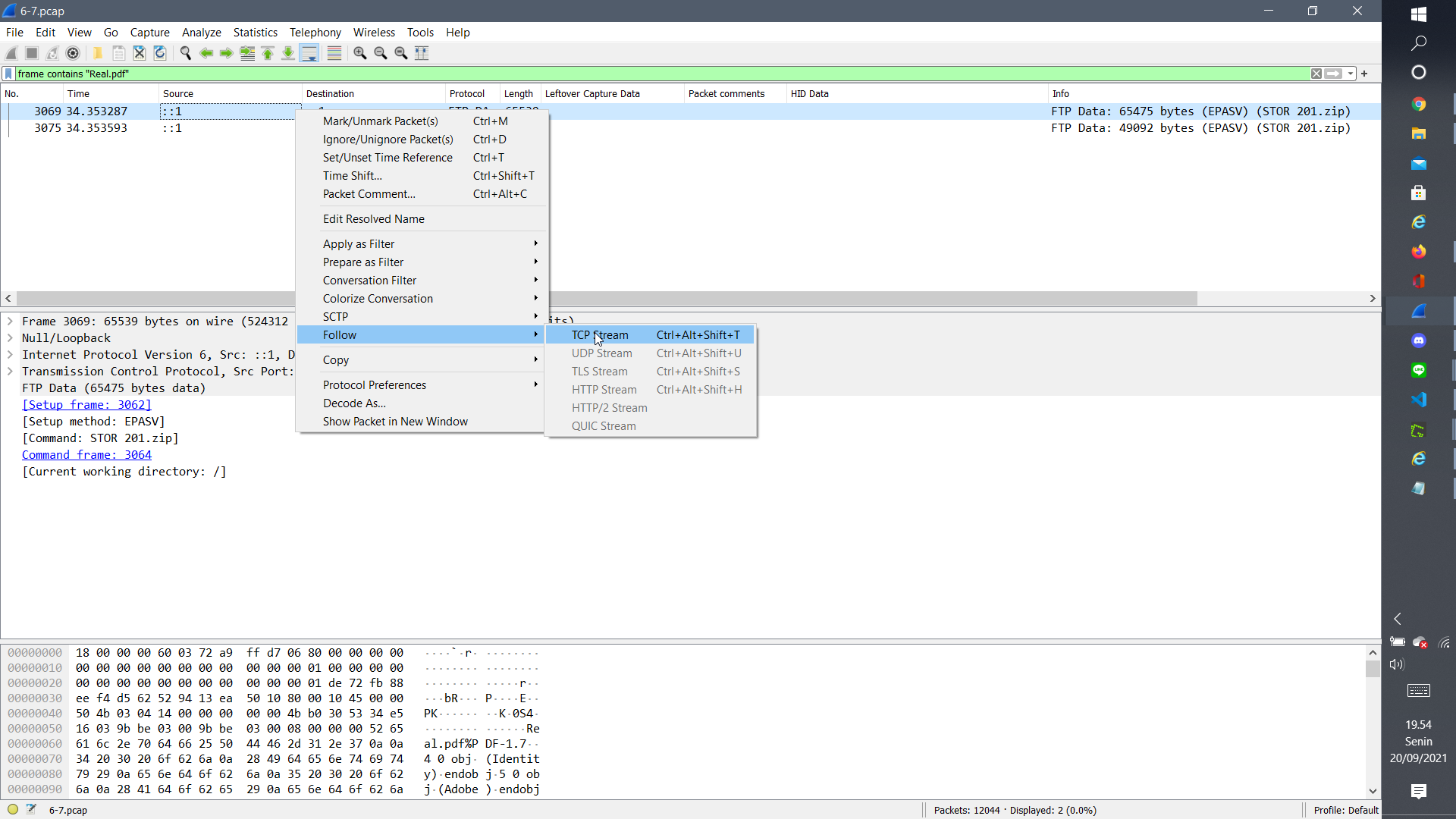Expand the Frame 3069 tree node
The height and width of the screenshot is (819, 1456).
10,322
